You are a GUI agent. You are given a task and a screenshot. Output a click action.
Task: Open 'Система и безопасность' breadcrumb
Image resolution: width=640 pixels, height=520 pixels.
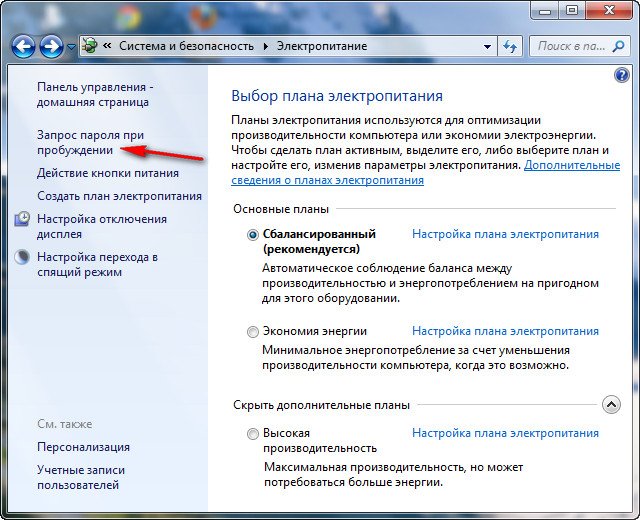click(x=186, y=46)
